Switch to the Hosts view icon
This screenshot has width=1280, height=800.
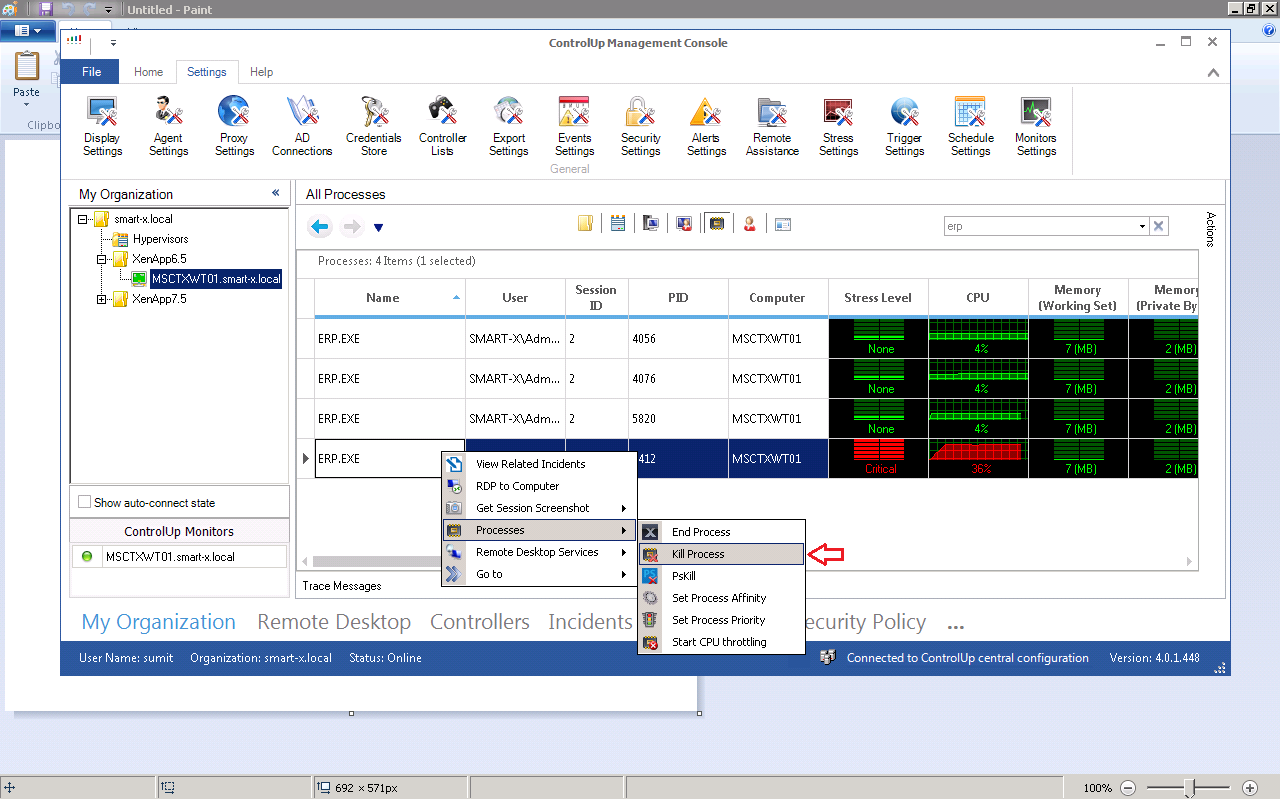click(x=618, y=224)
